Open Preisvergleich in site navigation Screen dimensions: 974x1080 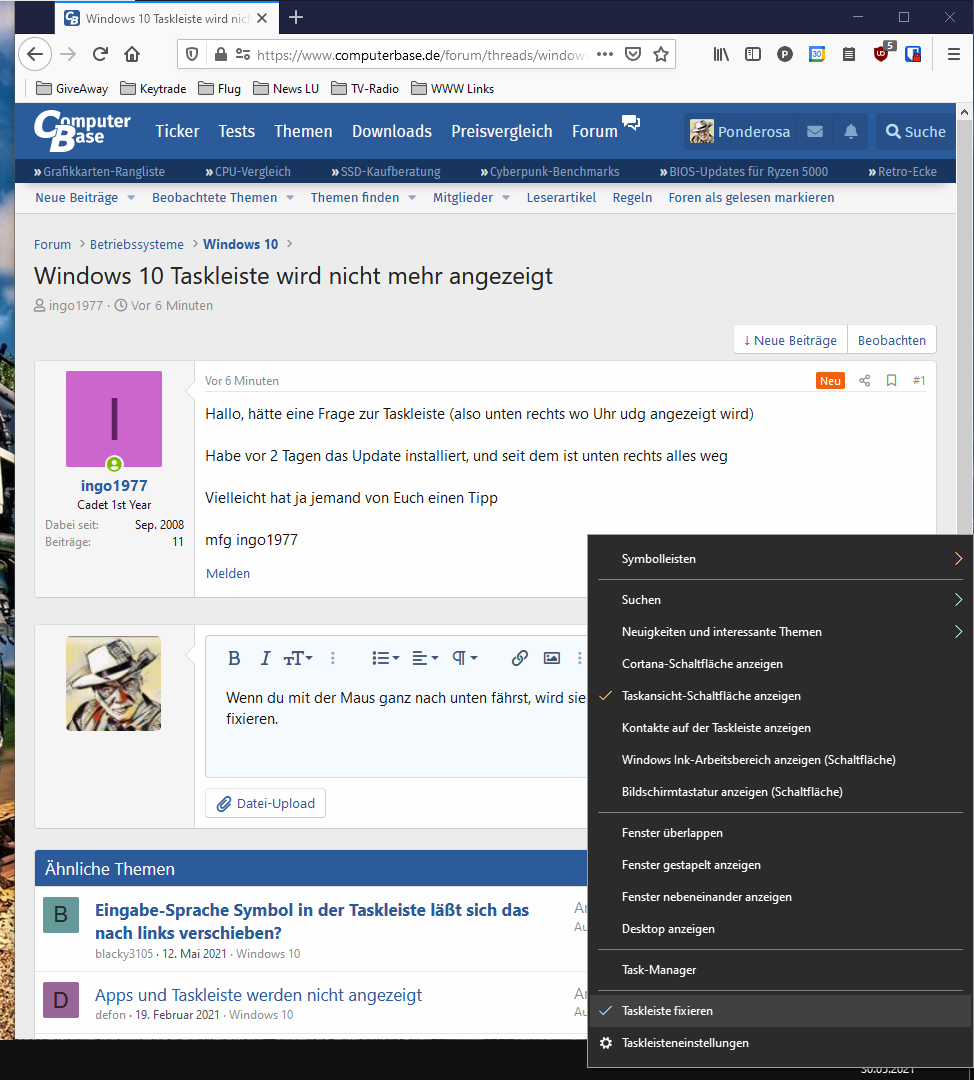(501, 131)
